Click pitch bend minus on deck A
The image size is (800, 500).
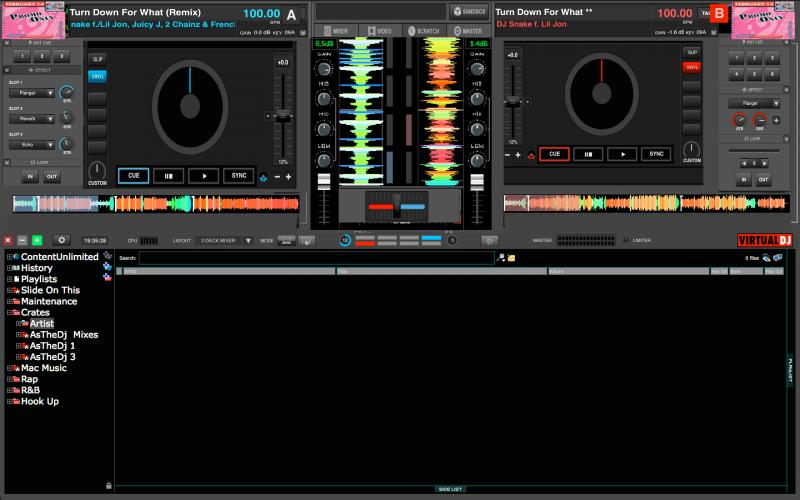pyautogui.click(x=278, y=177)
